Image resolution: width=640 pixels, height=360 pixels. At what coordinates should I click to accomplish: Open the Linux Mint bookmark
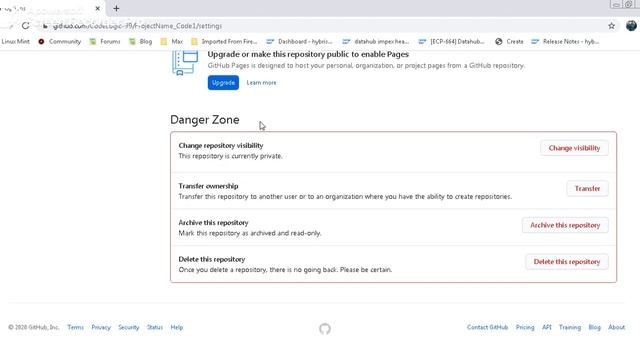pos(15,42)
